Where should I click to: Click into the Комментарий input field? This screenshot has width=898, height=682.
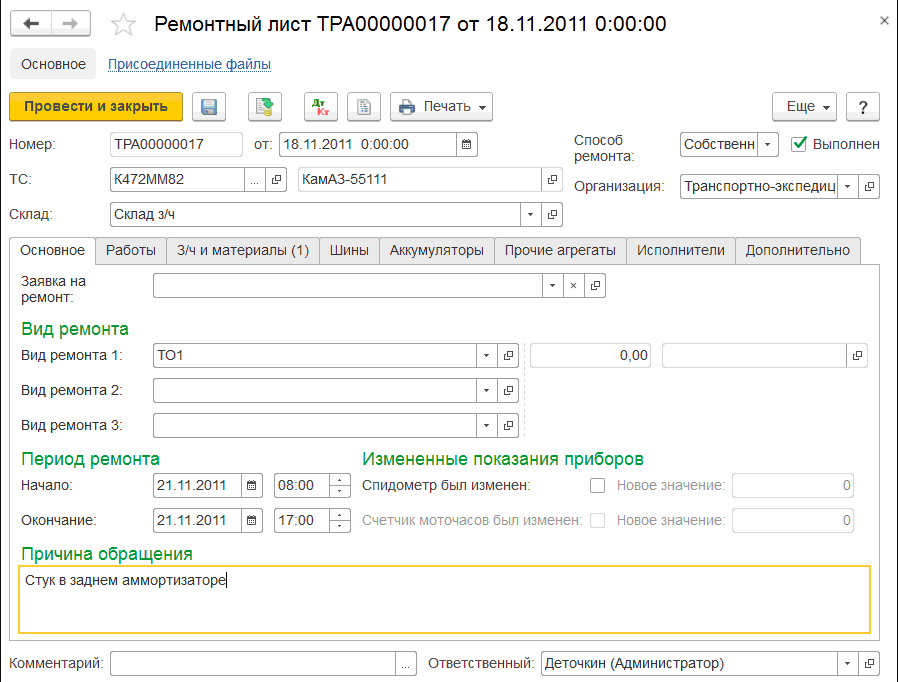coord(253,663)
